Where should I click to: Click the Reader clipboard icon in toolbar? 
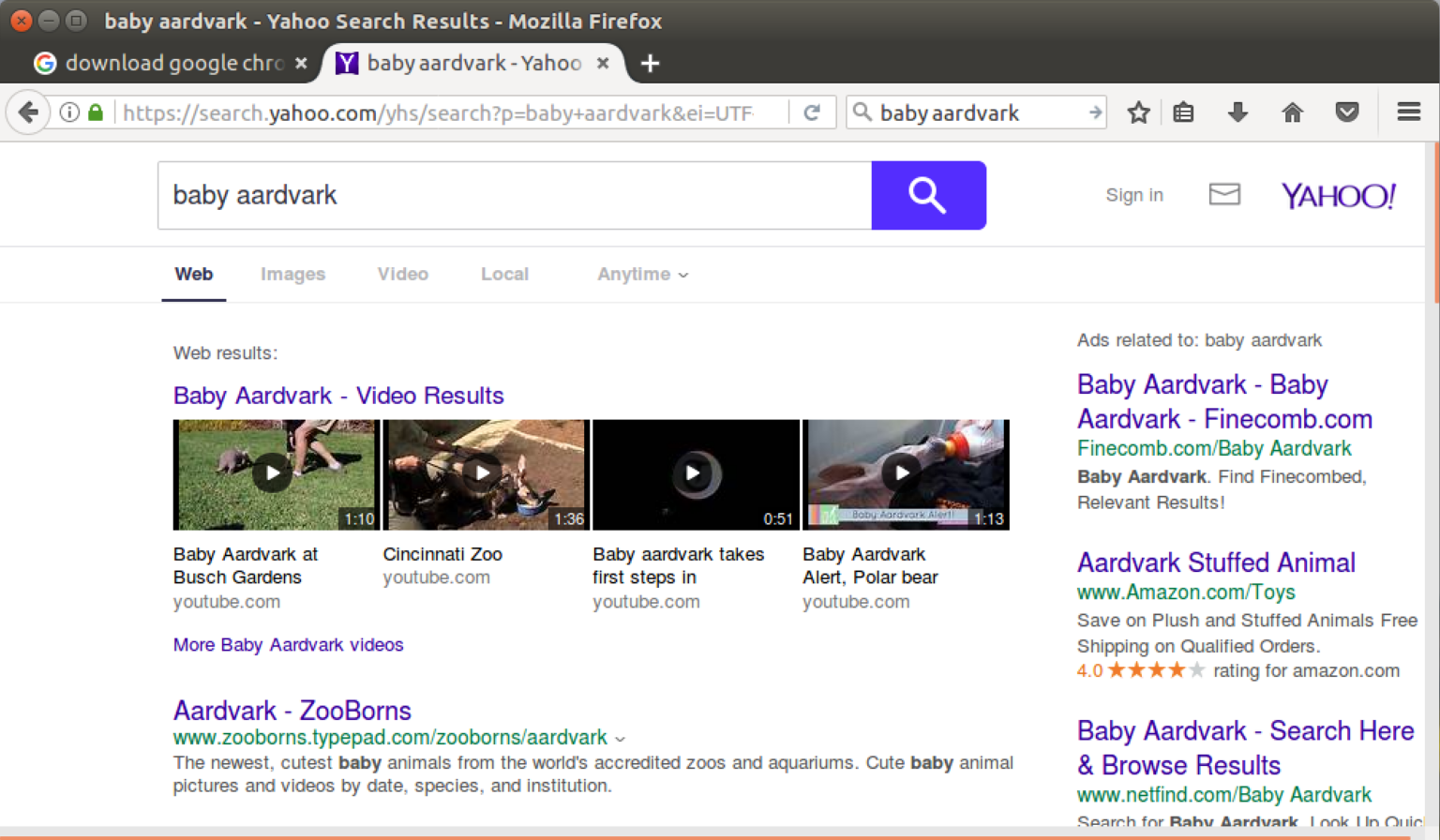[1183, 112]
